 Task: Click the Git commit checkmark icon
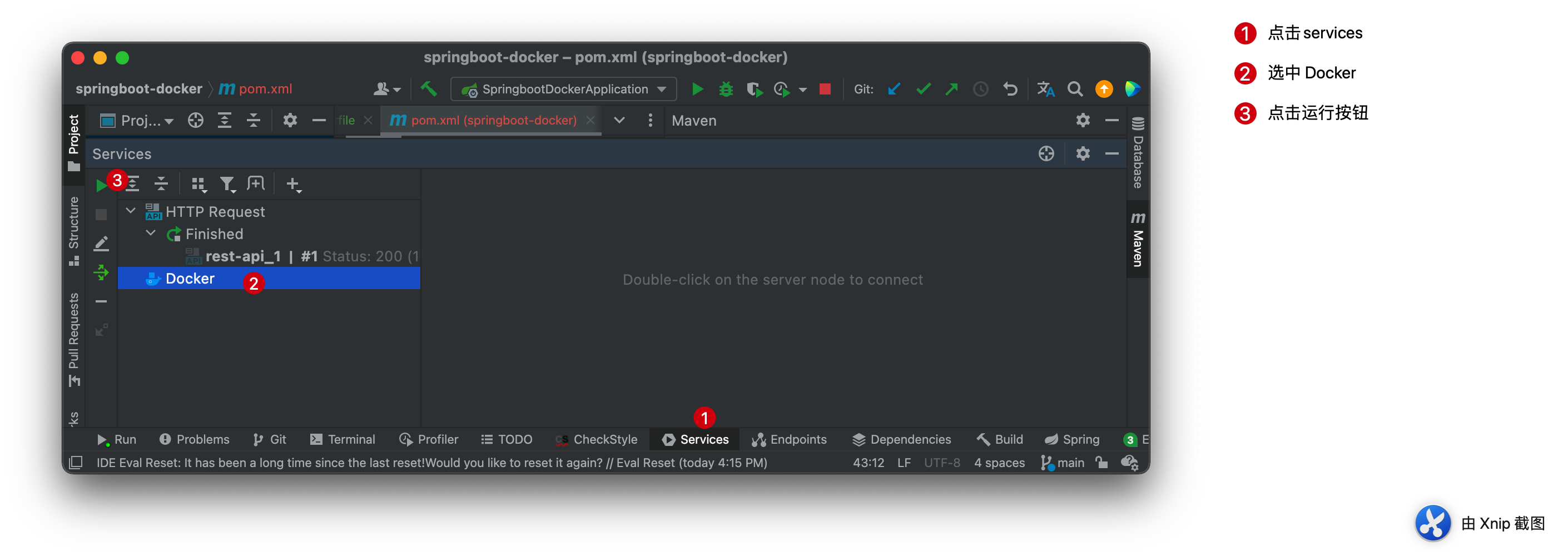[x=923, y=90]
